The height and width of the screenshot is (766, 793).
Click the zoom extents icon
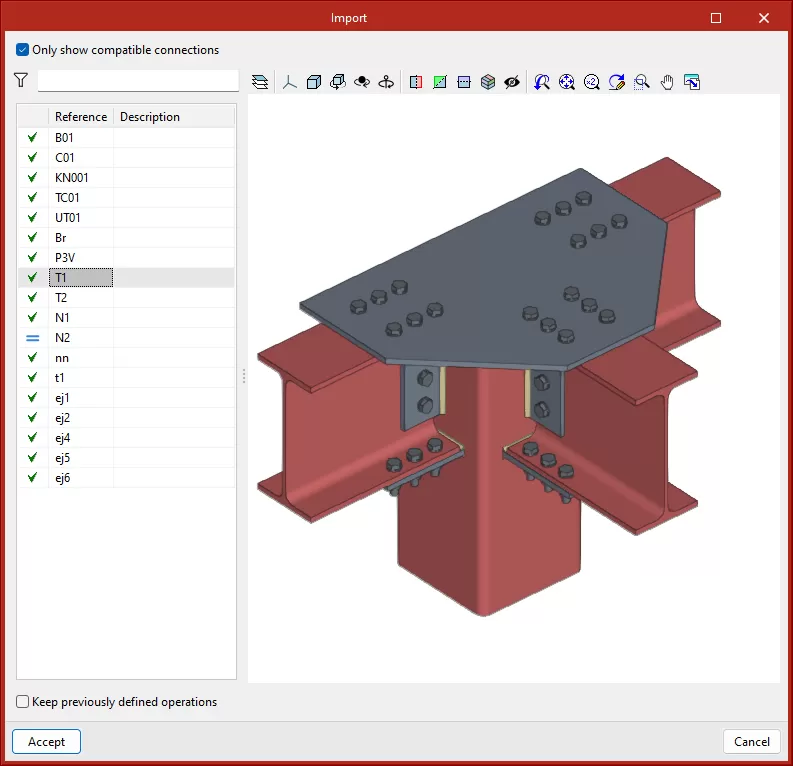[x=567, y=82]
